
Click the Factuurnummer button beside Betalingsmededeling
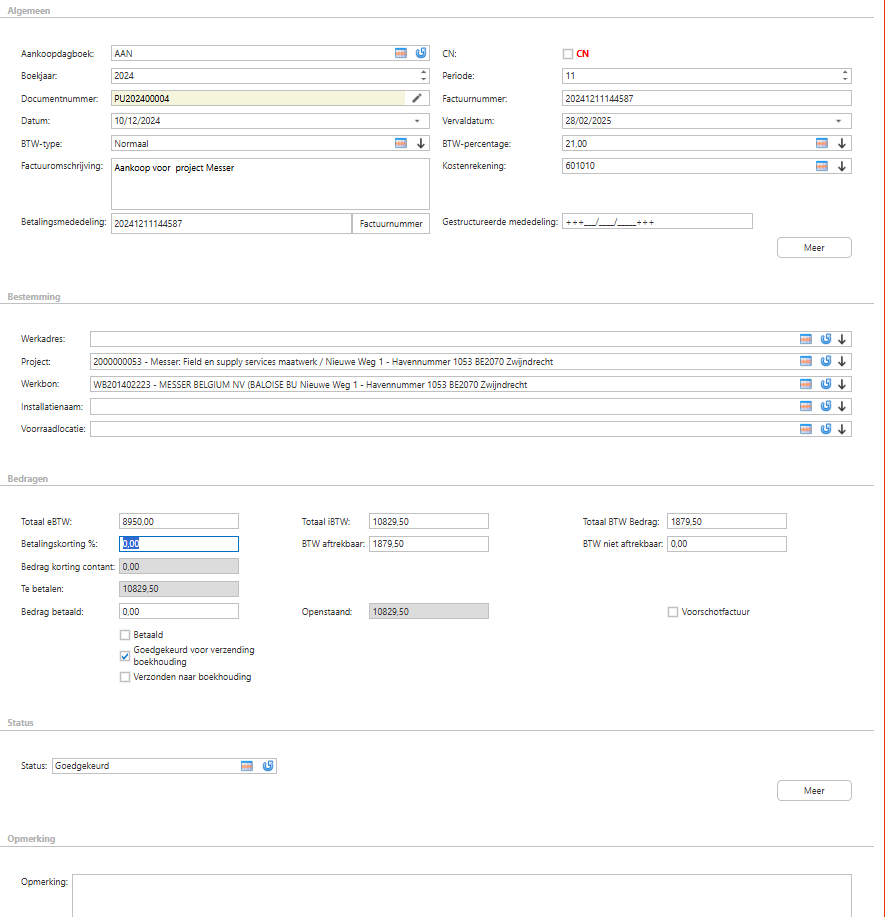pos(391,223)
